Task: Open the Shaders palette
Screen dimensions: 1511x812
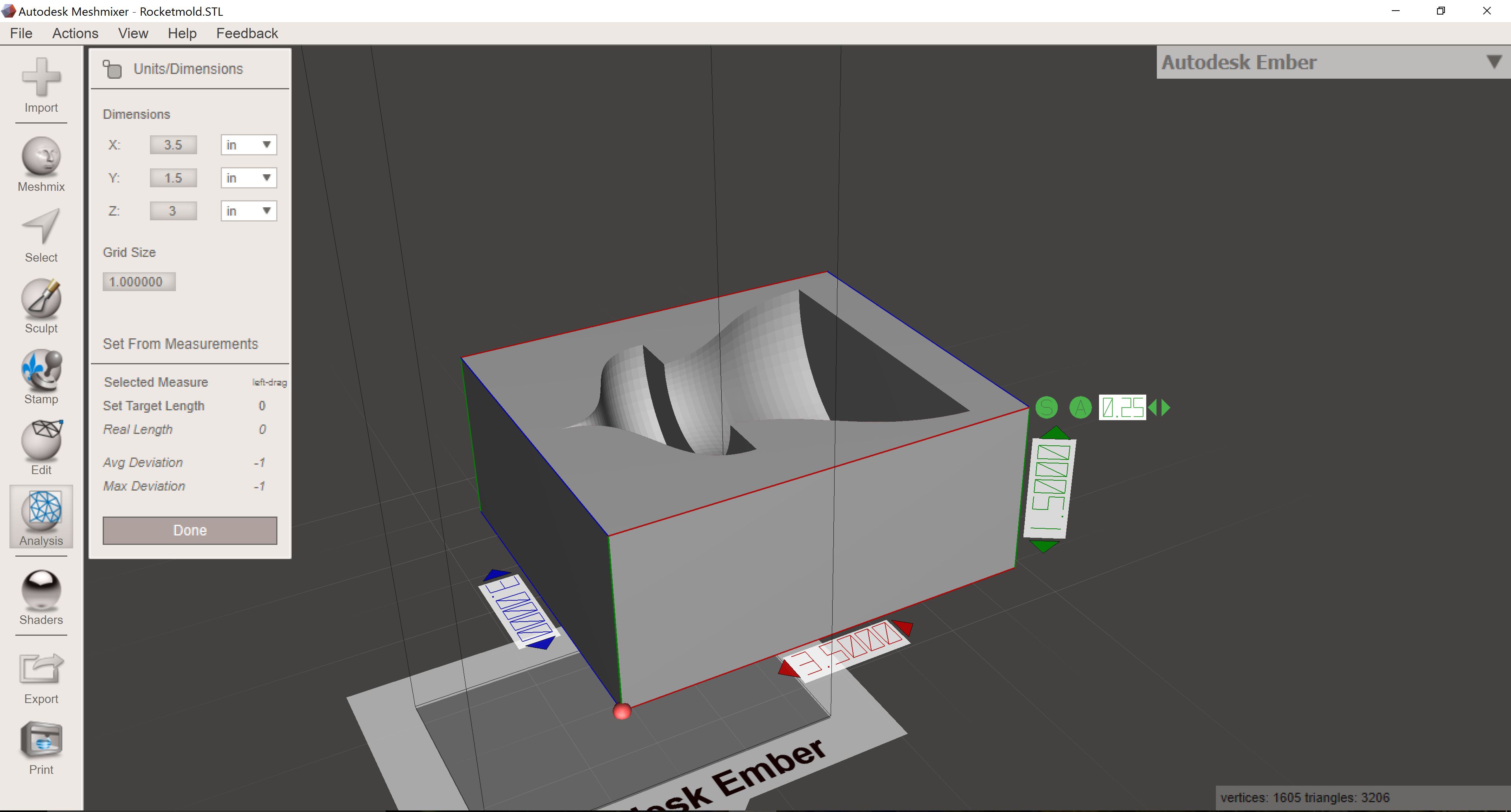Action: click(x=41, y=598)
